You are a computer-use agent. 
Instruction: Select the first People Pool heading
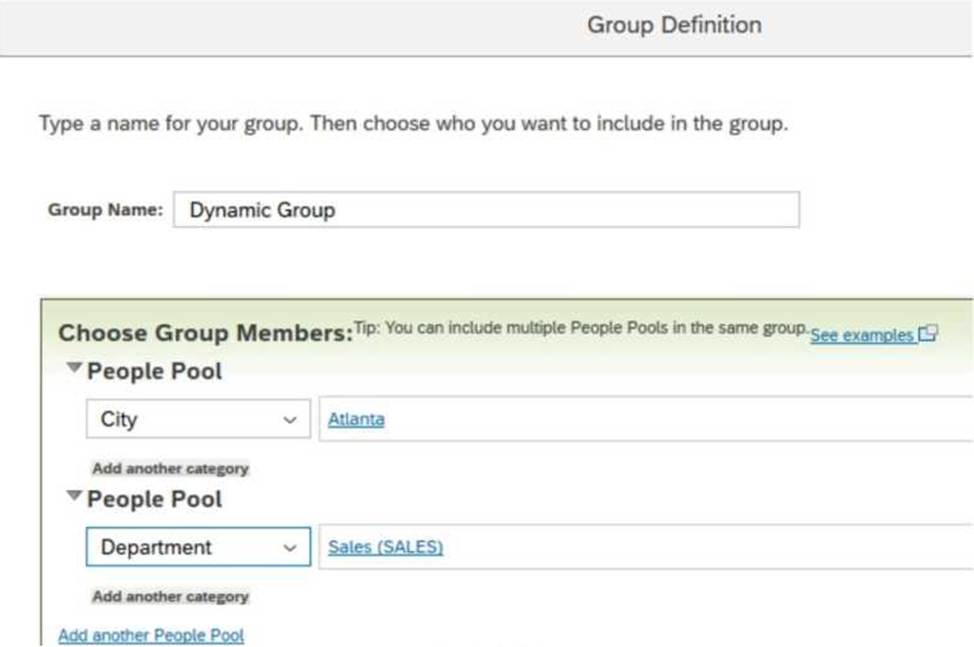click(x=154, y=371)
